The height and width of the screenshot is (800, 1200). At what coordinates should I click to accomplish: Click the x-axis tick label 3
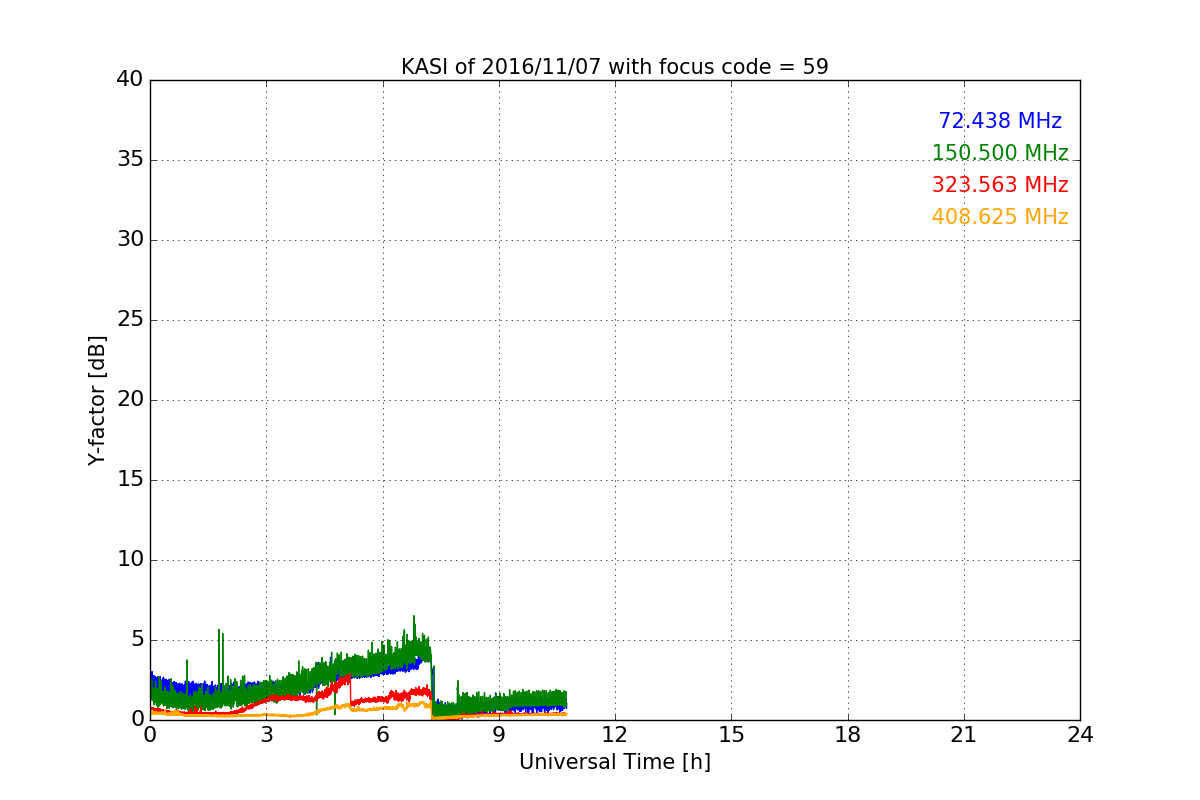[266, 735]
